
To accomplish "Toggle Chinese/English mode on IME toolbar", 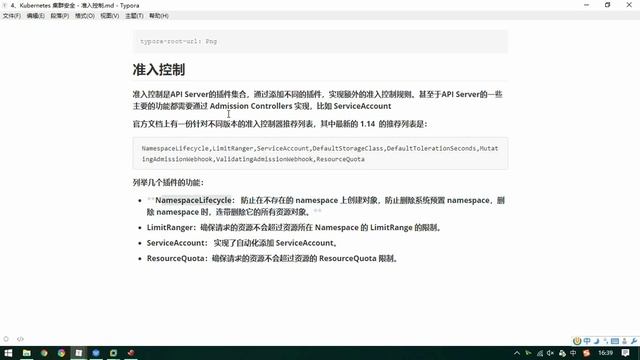I will click(x=587, y=341).
